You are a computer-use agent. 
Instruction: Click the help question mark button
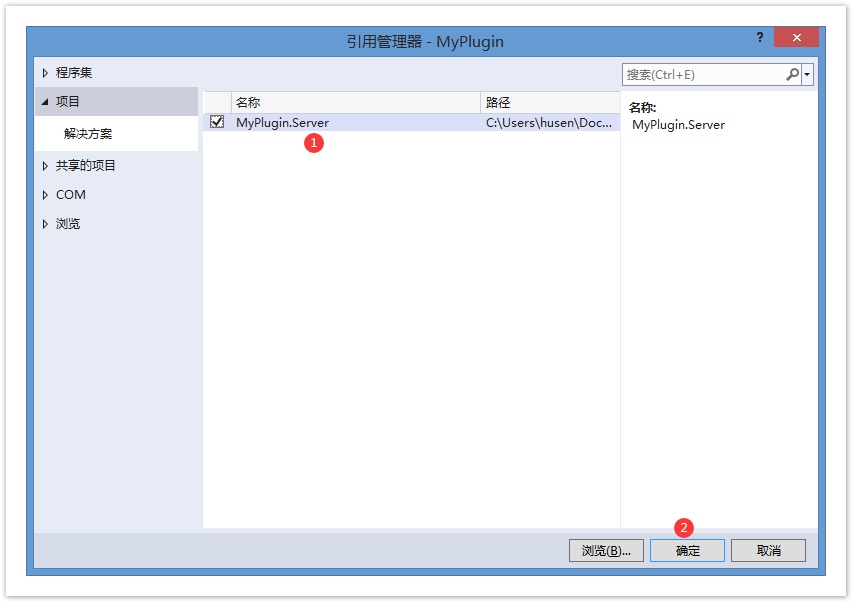[x=760, y=37]
